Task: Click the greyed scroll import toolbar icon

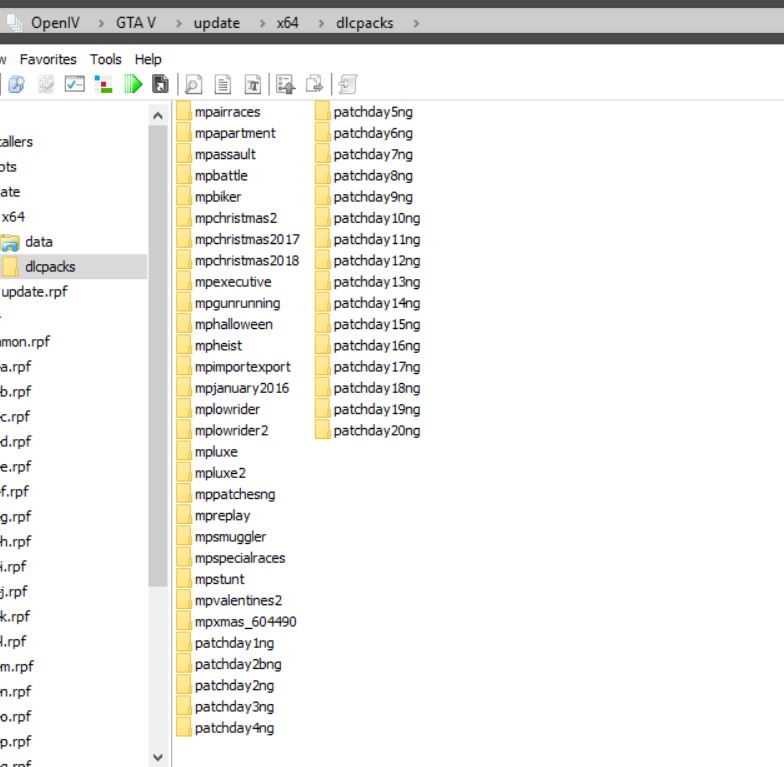Action: (348, 84)
